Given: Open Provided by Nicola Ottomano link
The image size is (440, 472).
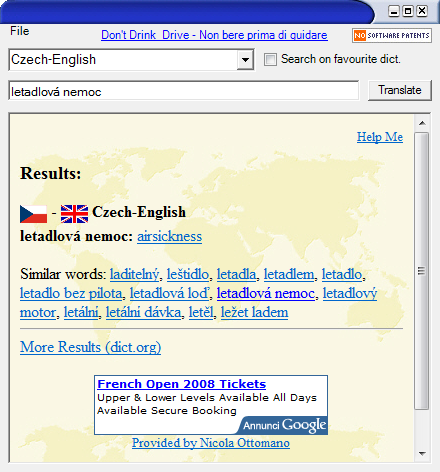Looking at the screenshot, I should pyautogui.click(x=211, y=443).
